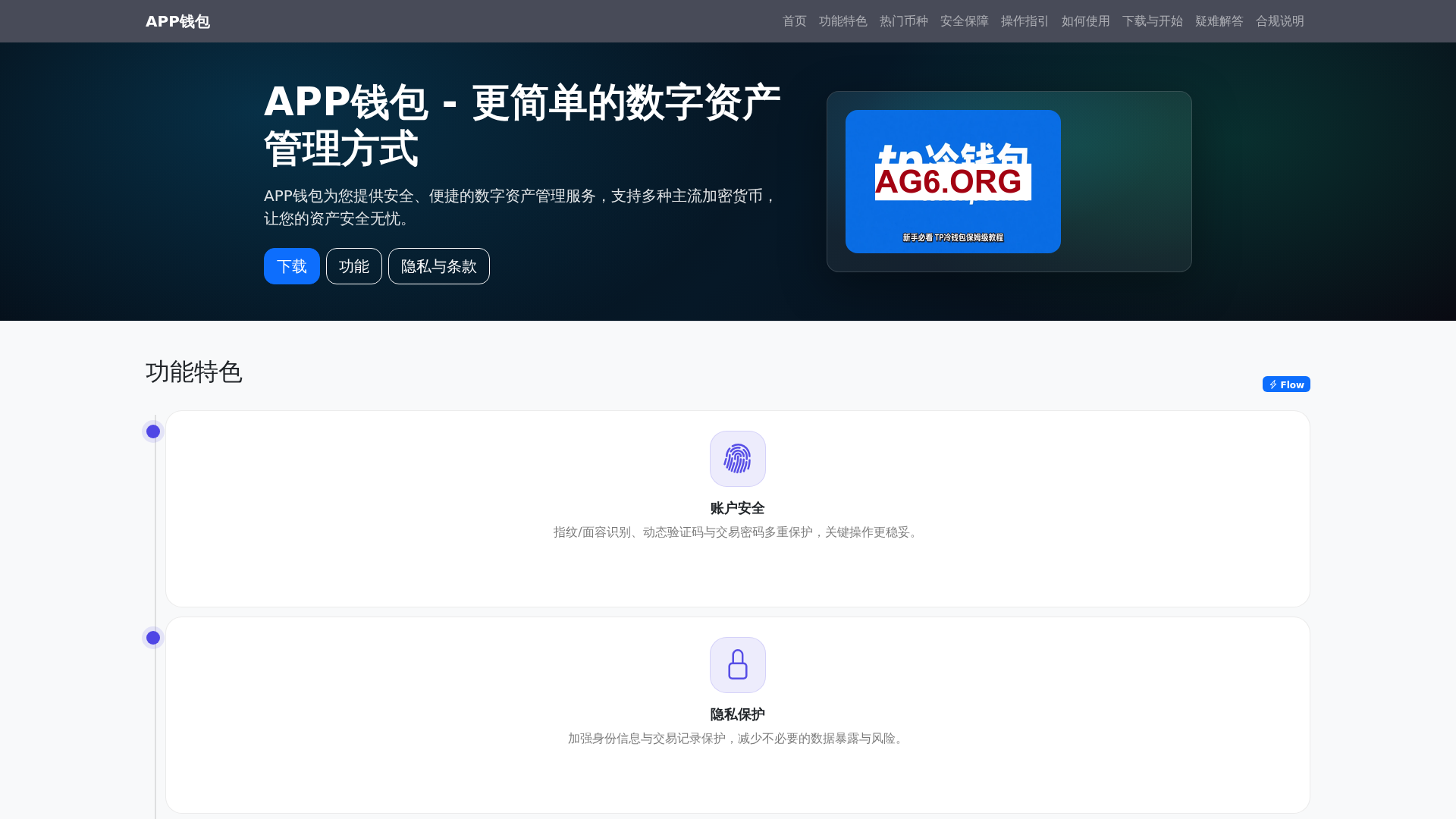
Task: Select the timeline dot beside 账户安全
Action: (153, 431)
